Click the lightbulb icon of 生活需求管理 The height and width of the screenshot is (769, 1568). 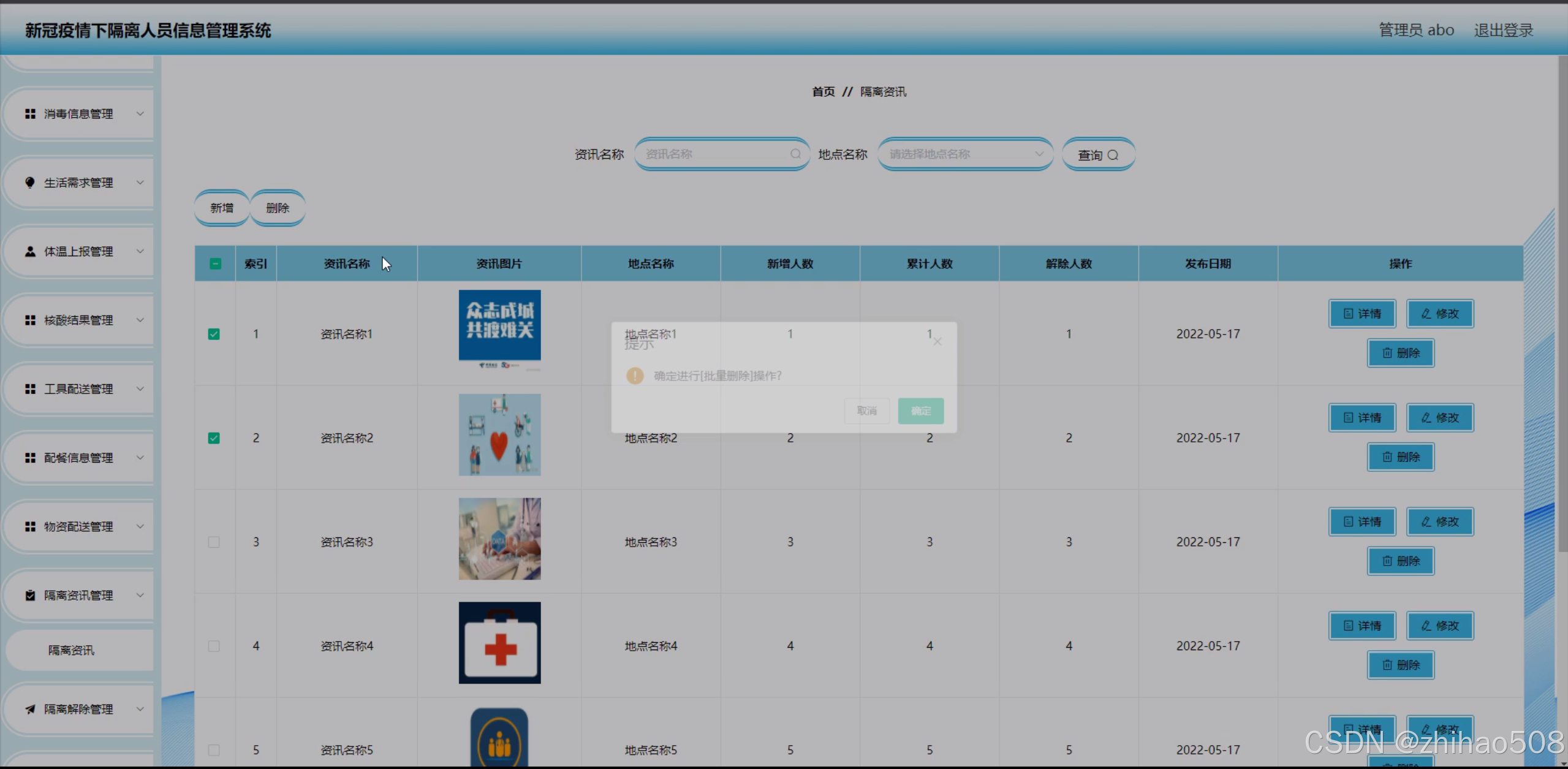[30, 183]
